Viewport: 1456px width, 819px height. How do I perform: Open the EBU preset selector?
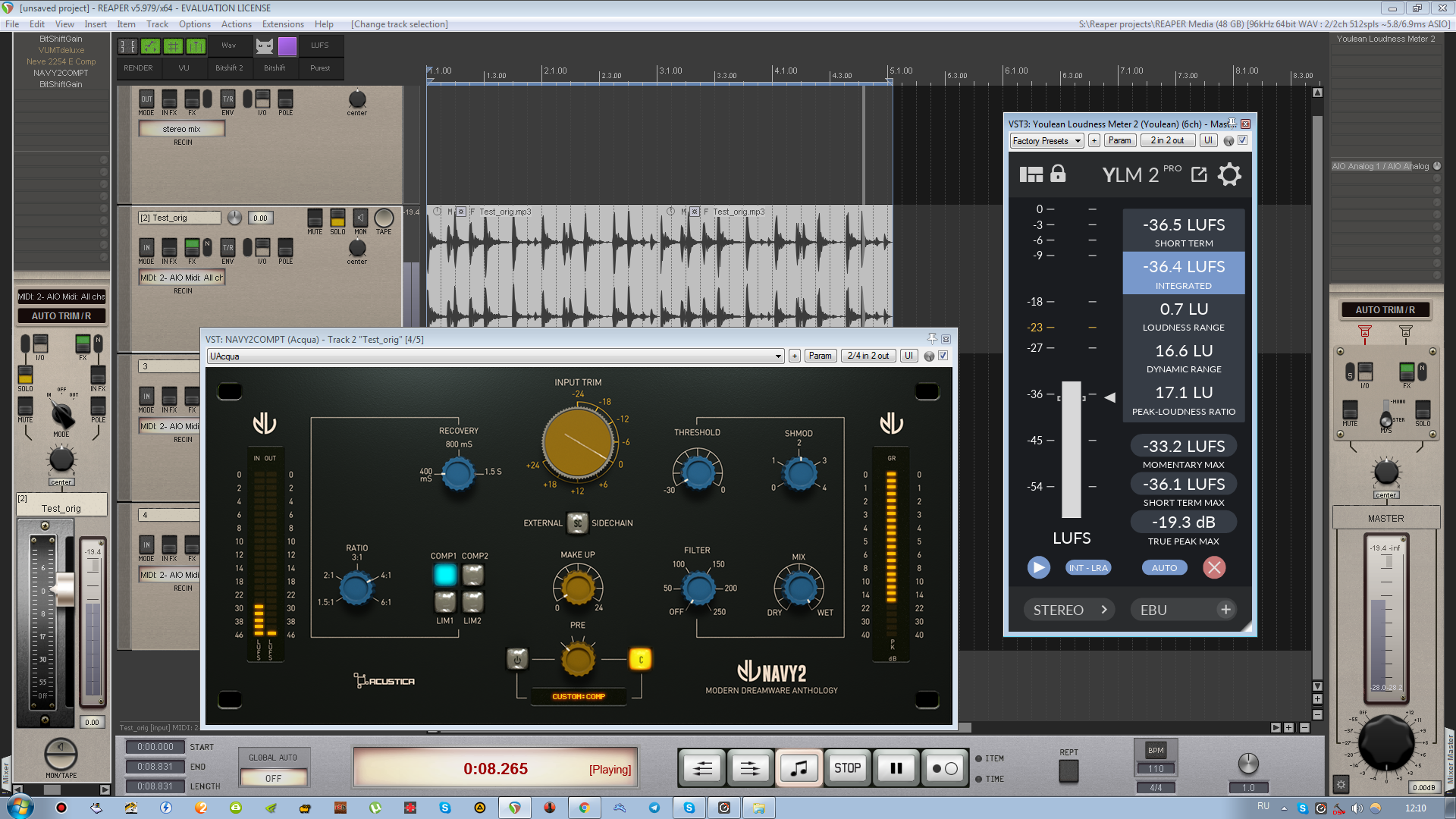[1184, 610]
